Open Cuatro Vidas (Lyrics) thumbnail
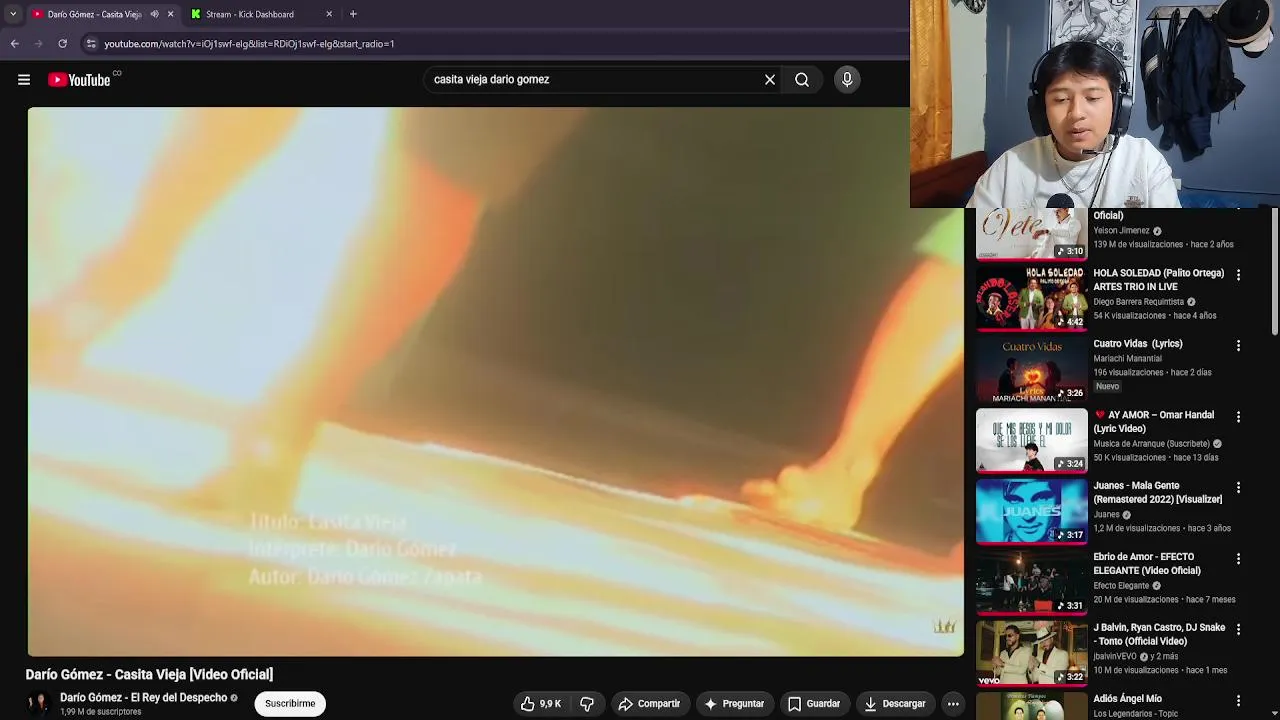 pos(1031,369)
